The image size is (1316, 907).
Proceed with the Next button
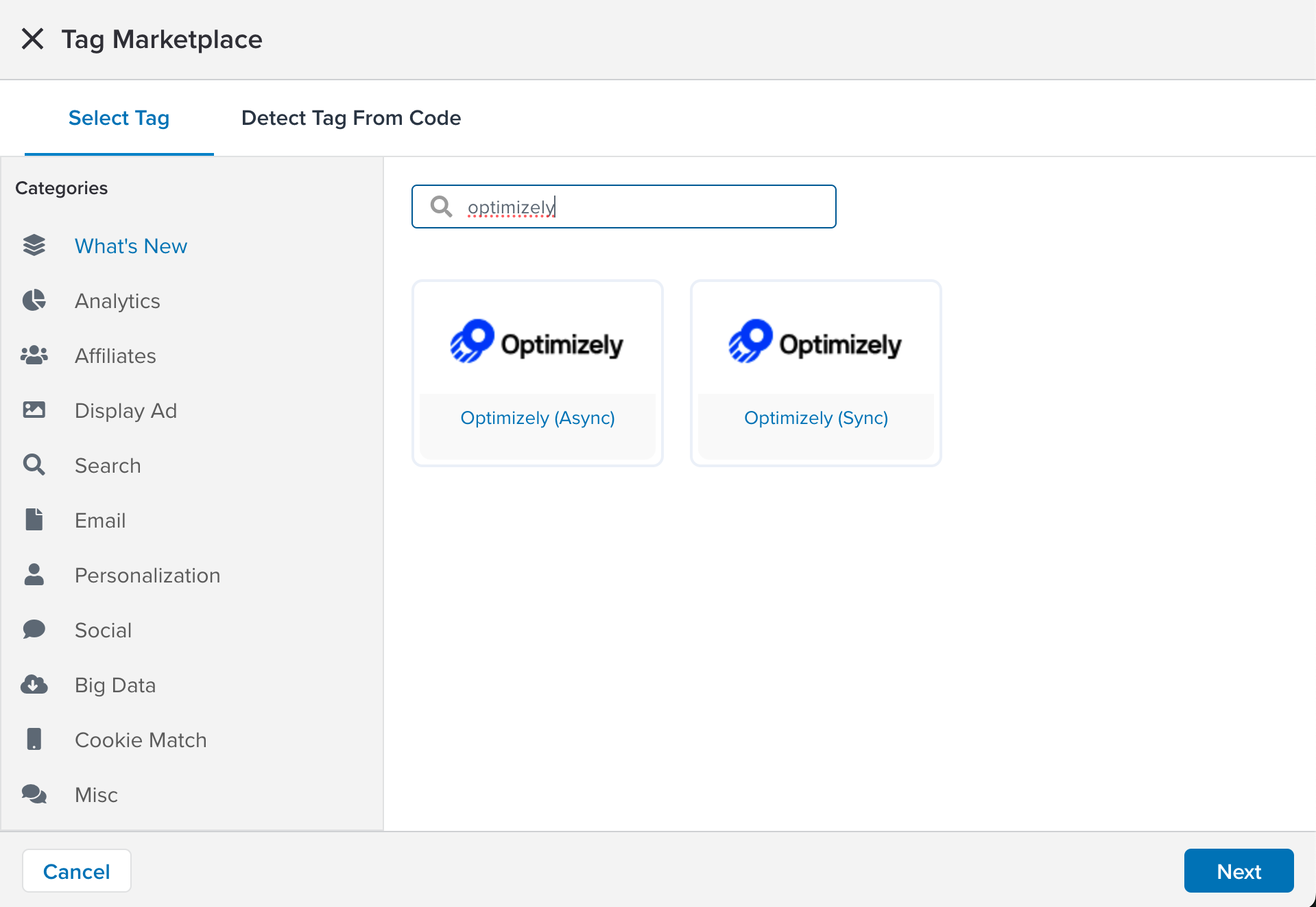coord(1239,871)
